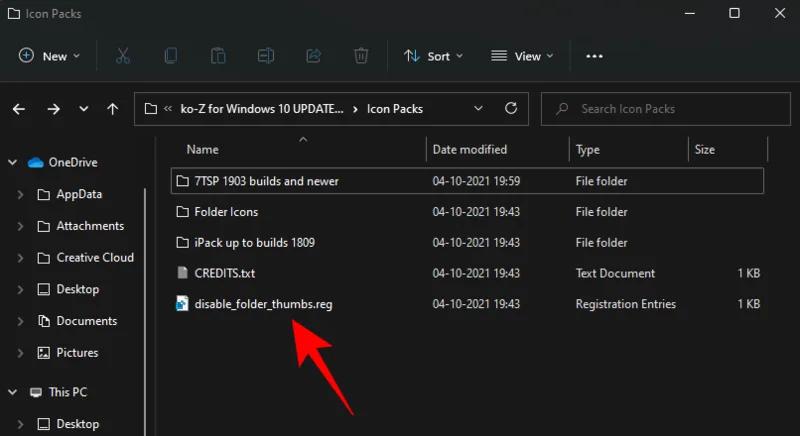This screenshot has width=800, height=436.
Task: Open address bar history dropdown
Action: tap(478, 108)
